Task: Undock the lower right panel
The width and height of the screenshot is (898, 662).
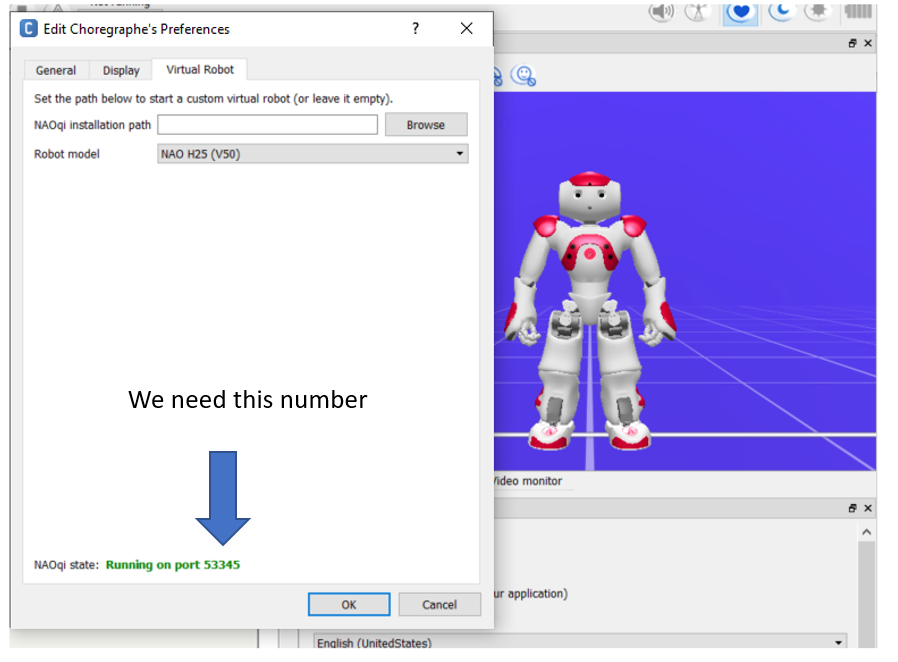Action: click(x=852, y=509)
